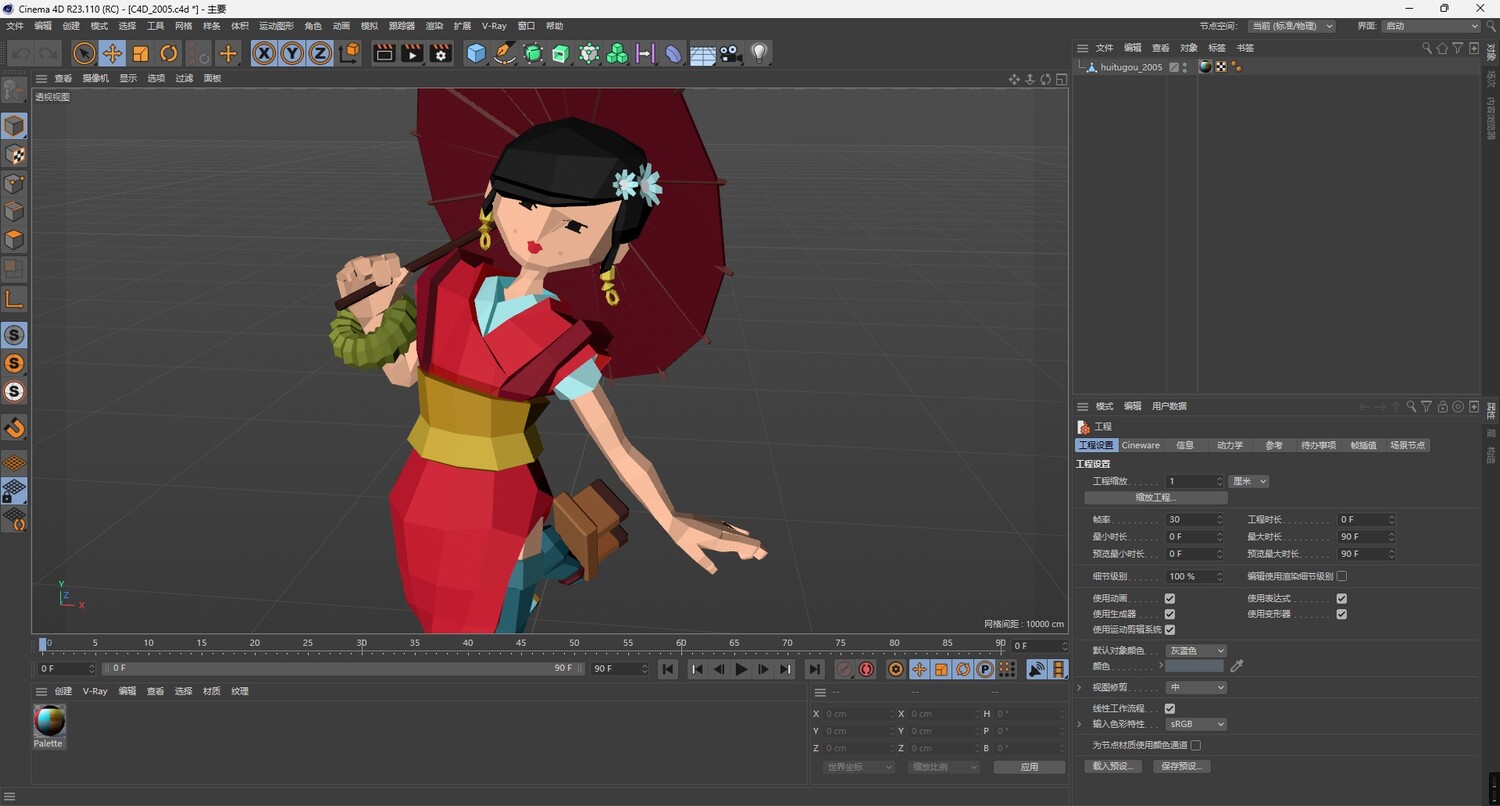Screen dimensions: 1500x806
Task: Click the Light bulb object icon
Action: pyautogui.click(x=759, y=54)
